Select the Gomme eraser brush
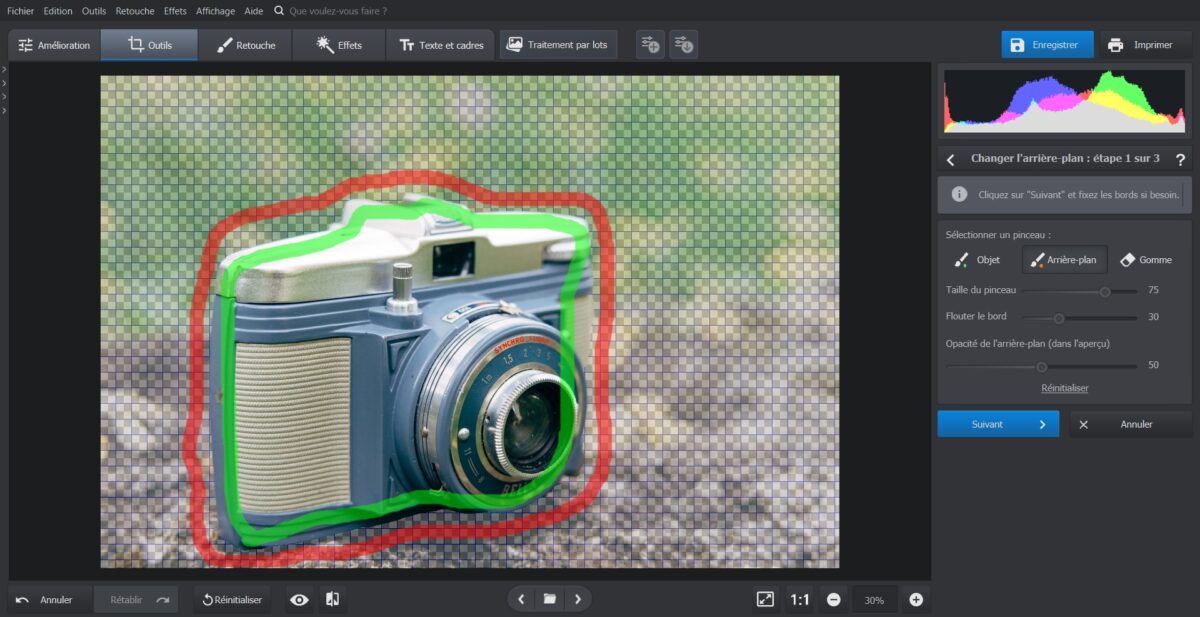Image resolution: width=1200 pixels, height=617 pixels. click(x=1145, y=260)
